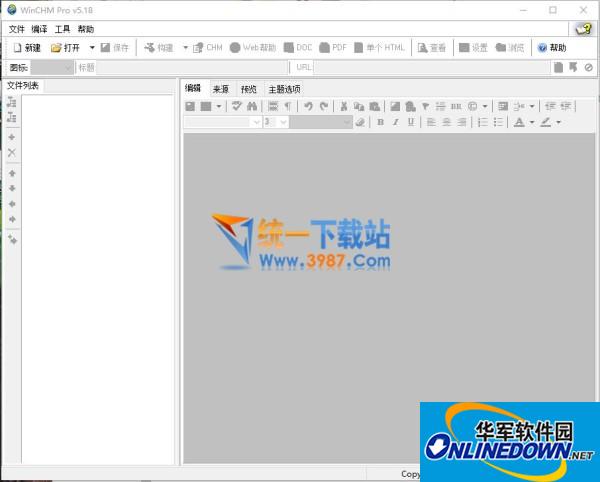Click the eraser clear formatting icon
Screen dimensions: 600x482
[360, 122]
